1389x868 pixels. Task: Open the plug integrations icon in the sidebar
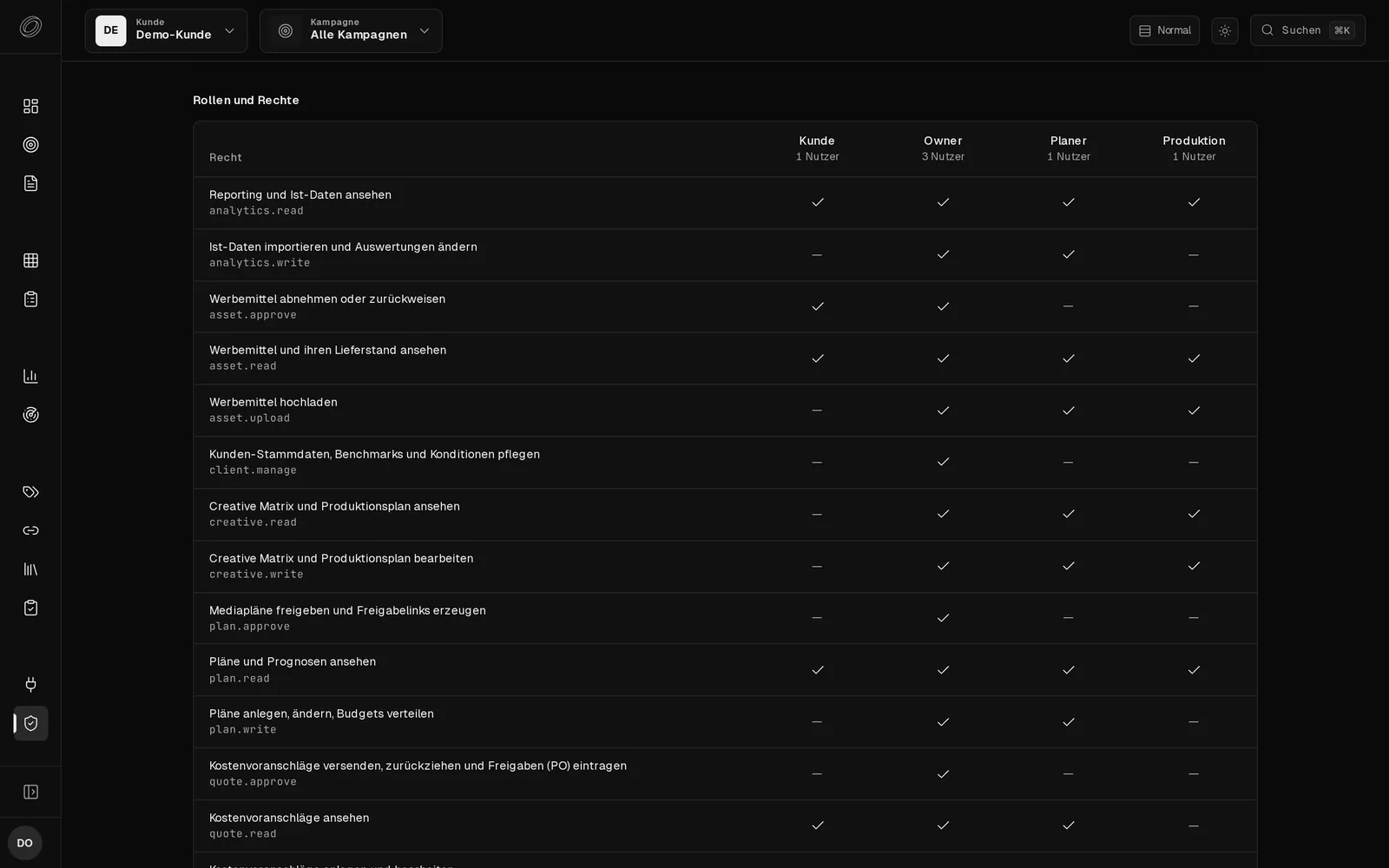tap(30, 685)
